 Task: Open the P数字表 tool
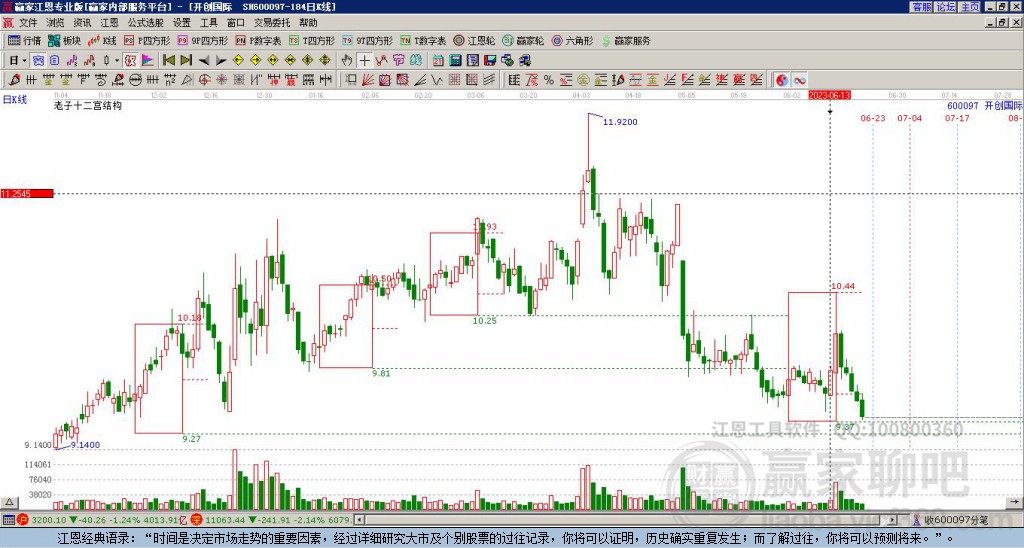258,40
